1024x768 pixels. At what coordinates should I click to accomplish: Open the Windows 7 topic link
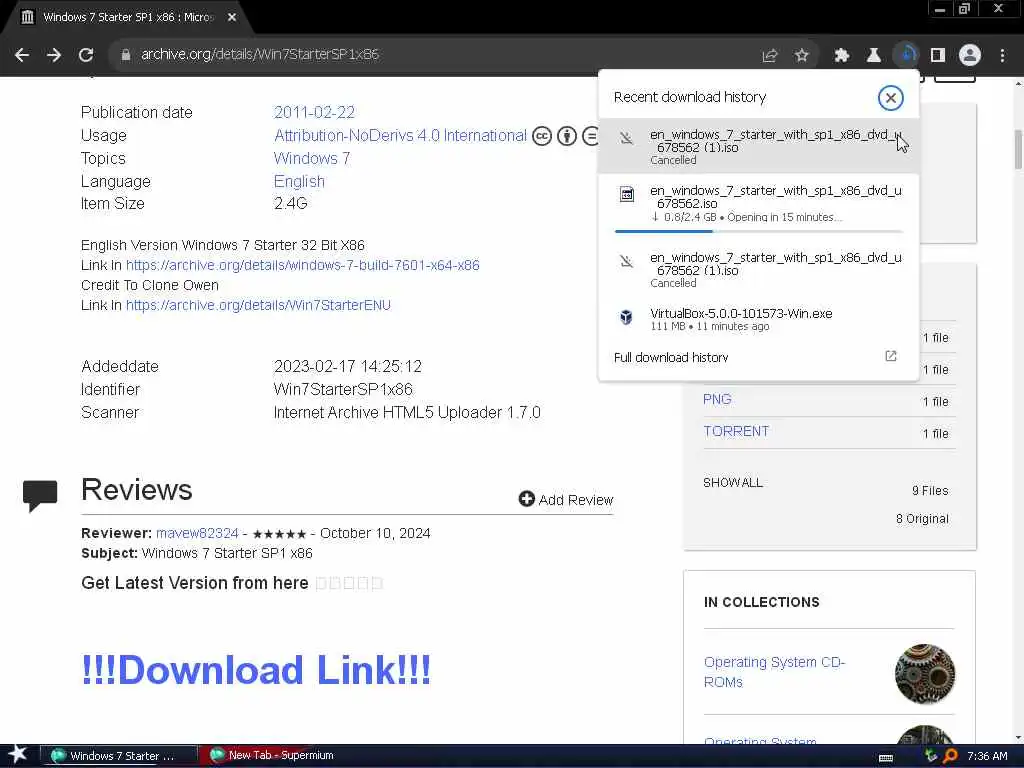point(312,158)
